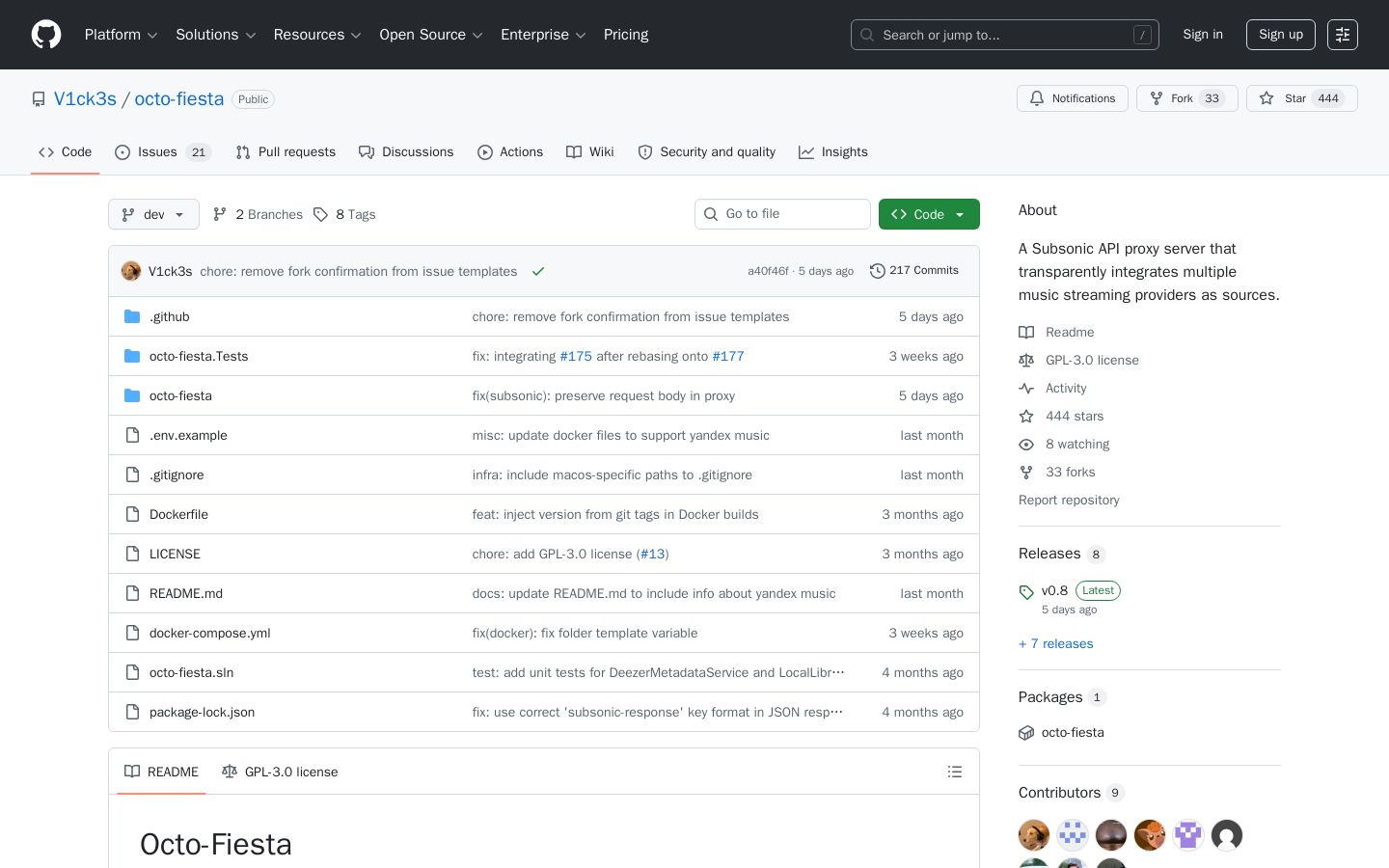Screen dimensions: 1389x868
Task: Open the octo-fiesta.sln file
Action: (x=191, y=672)
